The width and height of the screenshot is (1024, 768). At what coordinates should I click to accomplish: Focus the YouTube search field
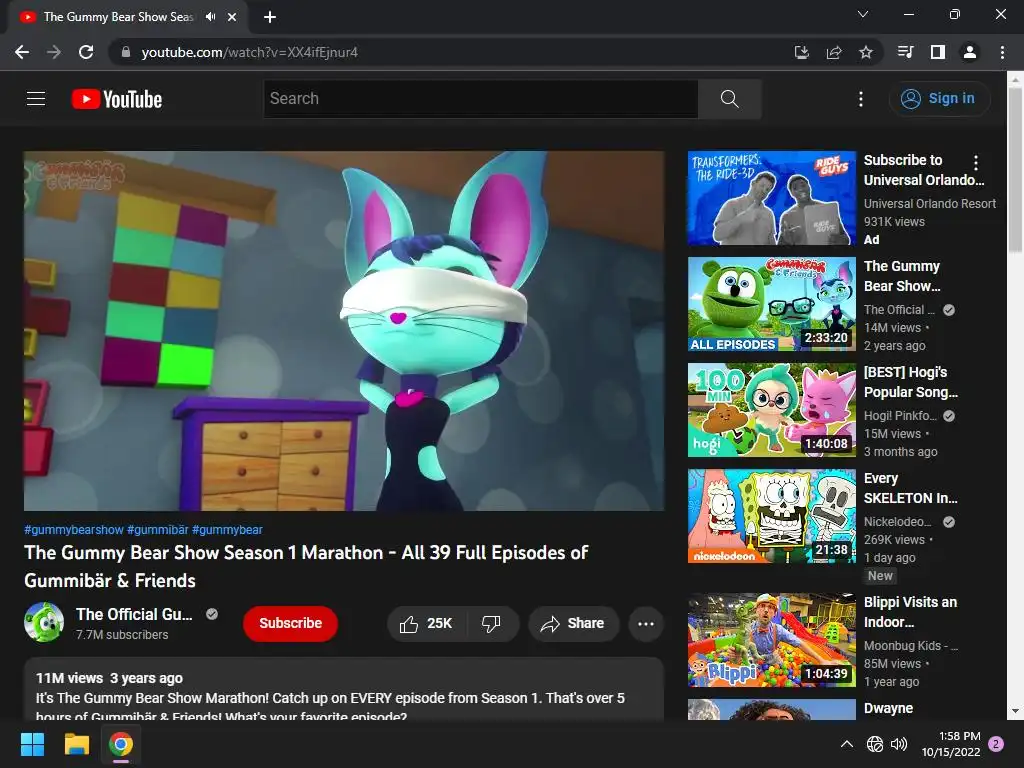[x=481, y=99]
